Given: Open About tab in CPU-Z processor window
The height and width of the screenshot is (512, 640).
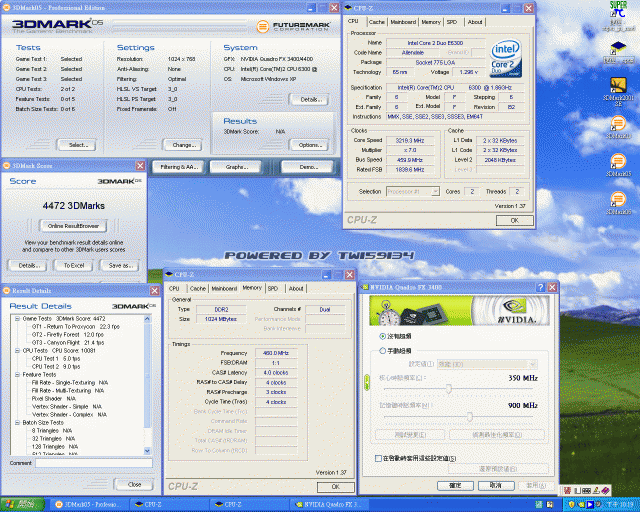Looking at the screenshot, I should click(x=475, y=22).
